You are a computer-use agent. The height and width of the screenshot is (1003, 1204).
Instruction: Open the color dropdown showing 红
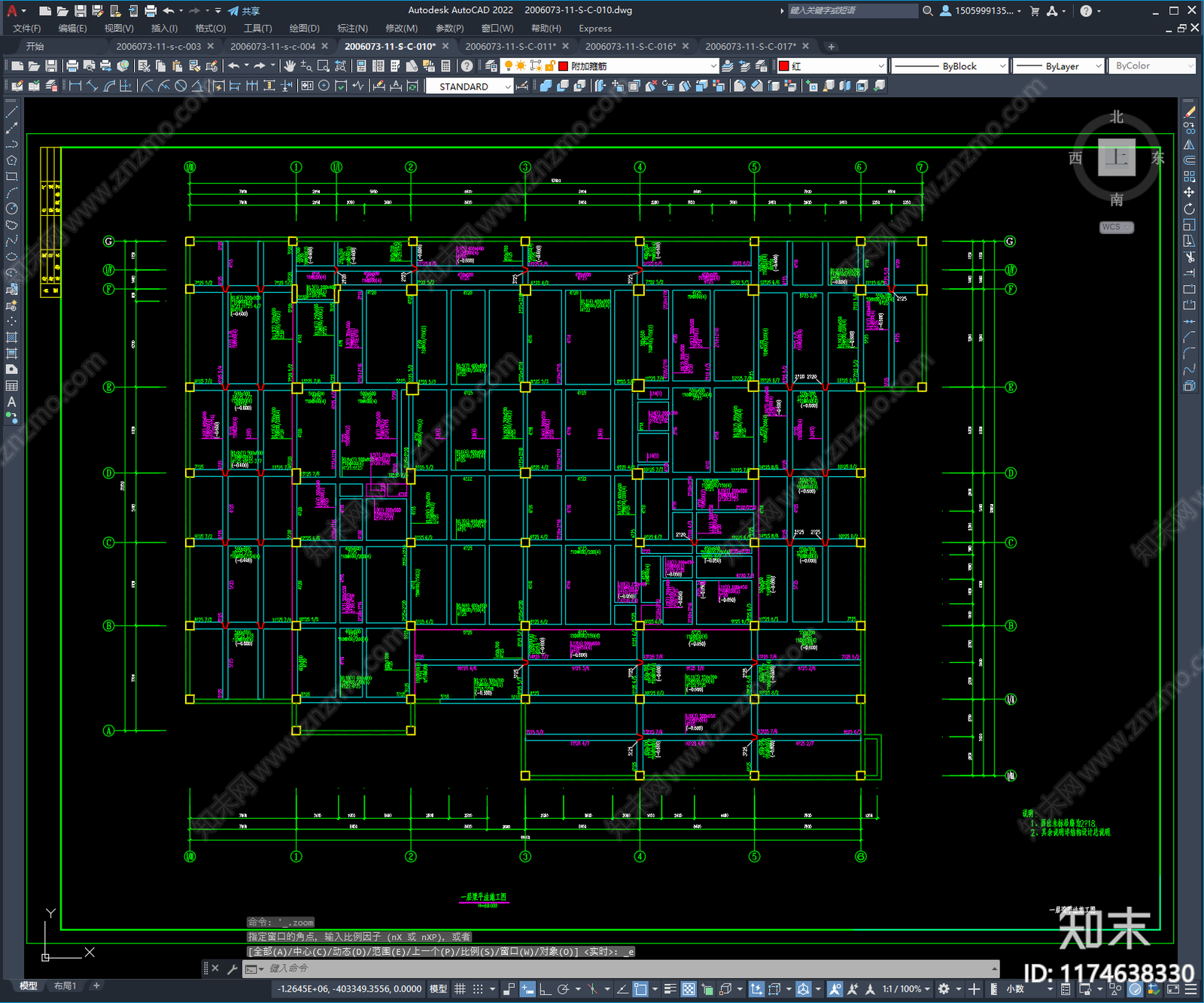pos(832,66)
